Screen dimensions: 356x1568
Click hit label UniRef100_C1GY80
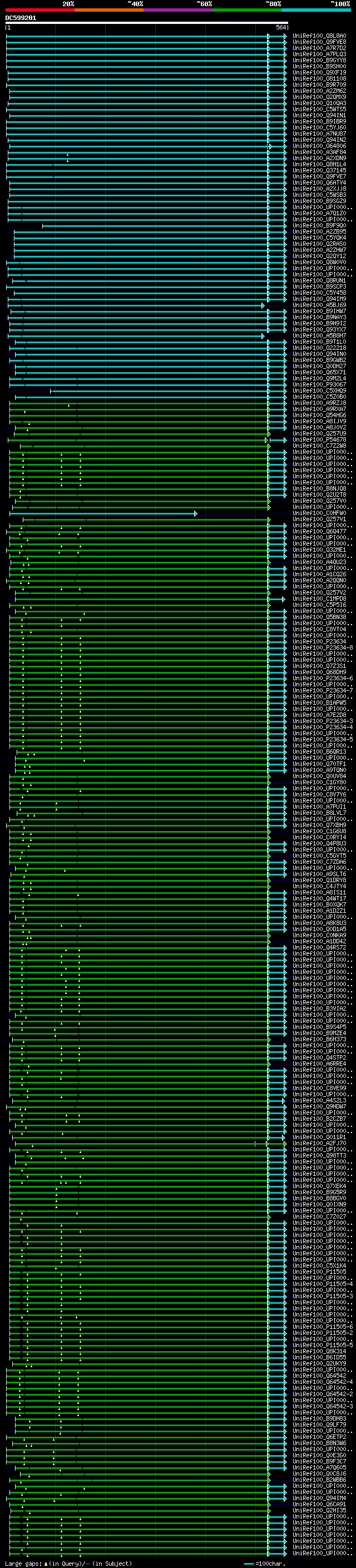tap(319, 782)
